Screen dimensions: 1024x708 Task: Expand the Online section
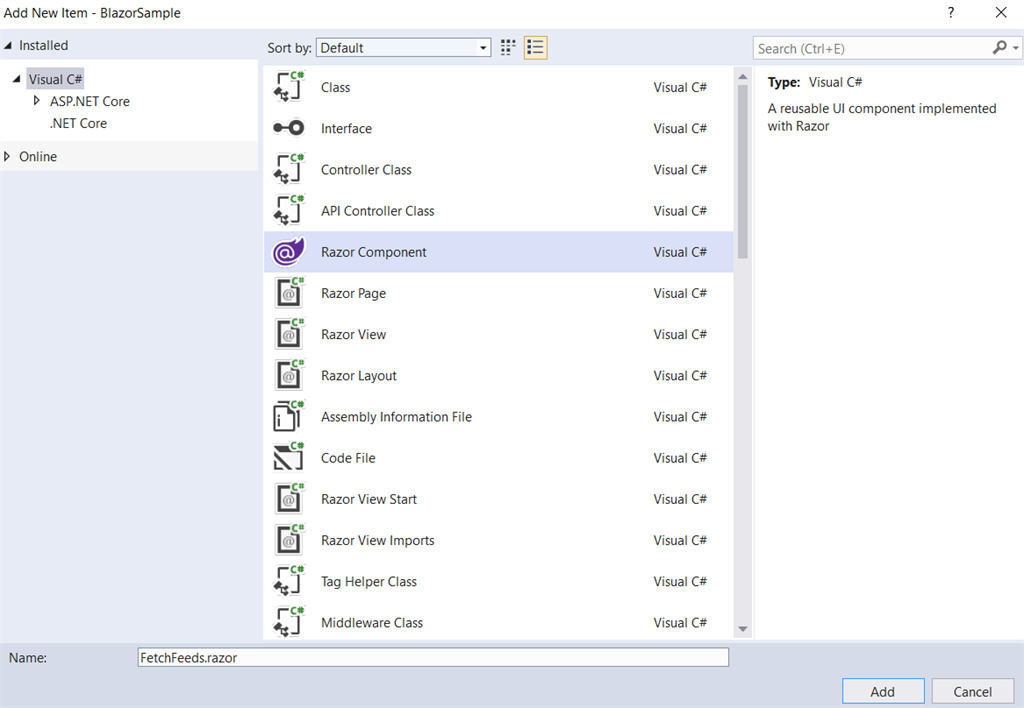(x=7, y=156)
